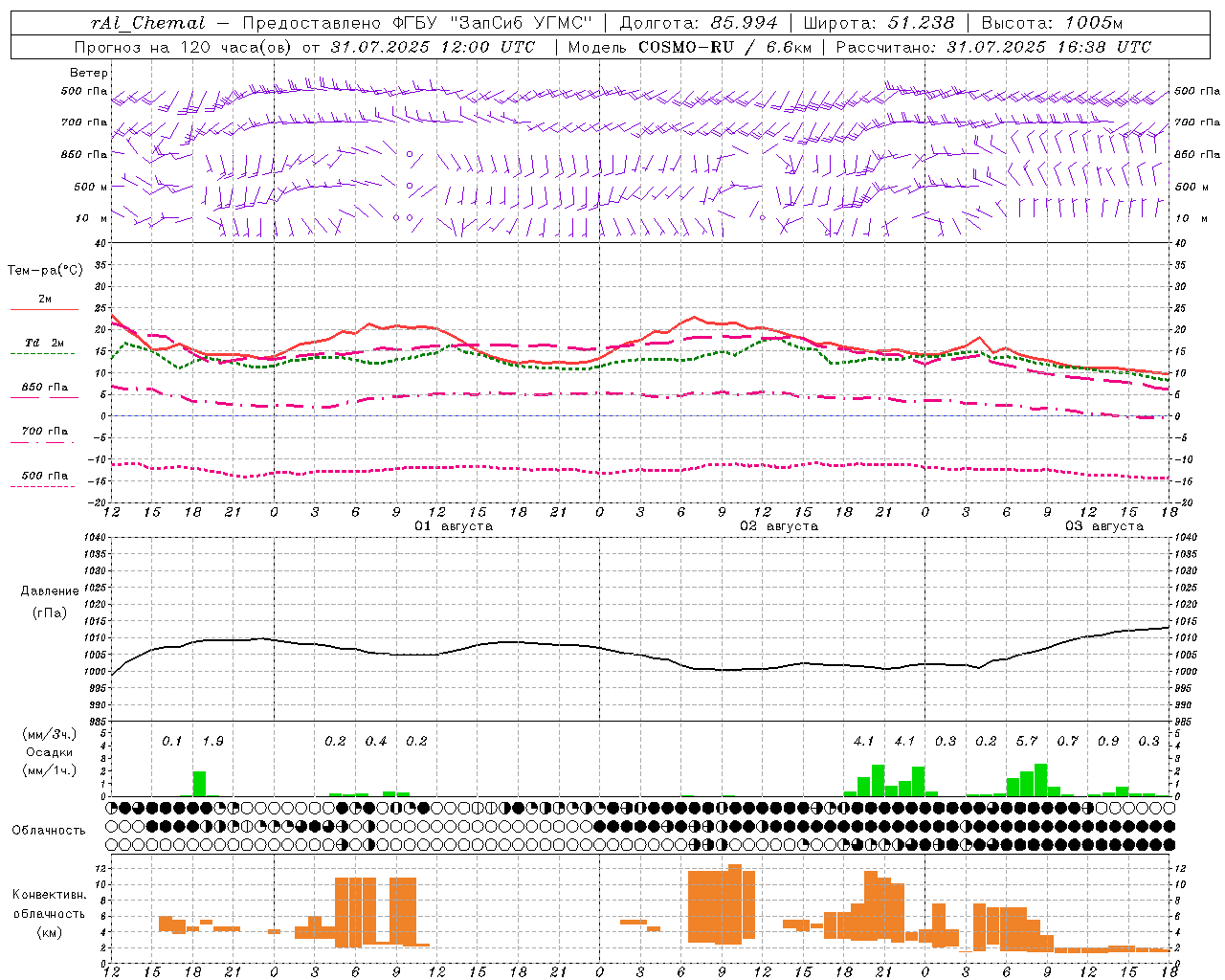Click the '500 гПа' dotted temperature legend entry

44,476
